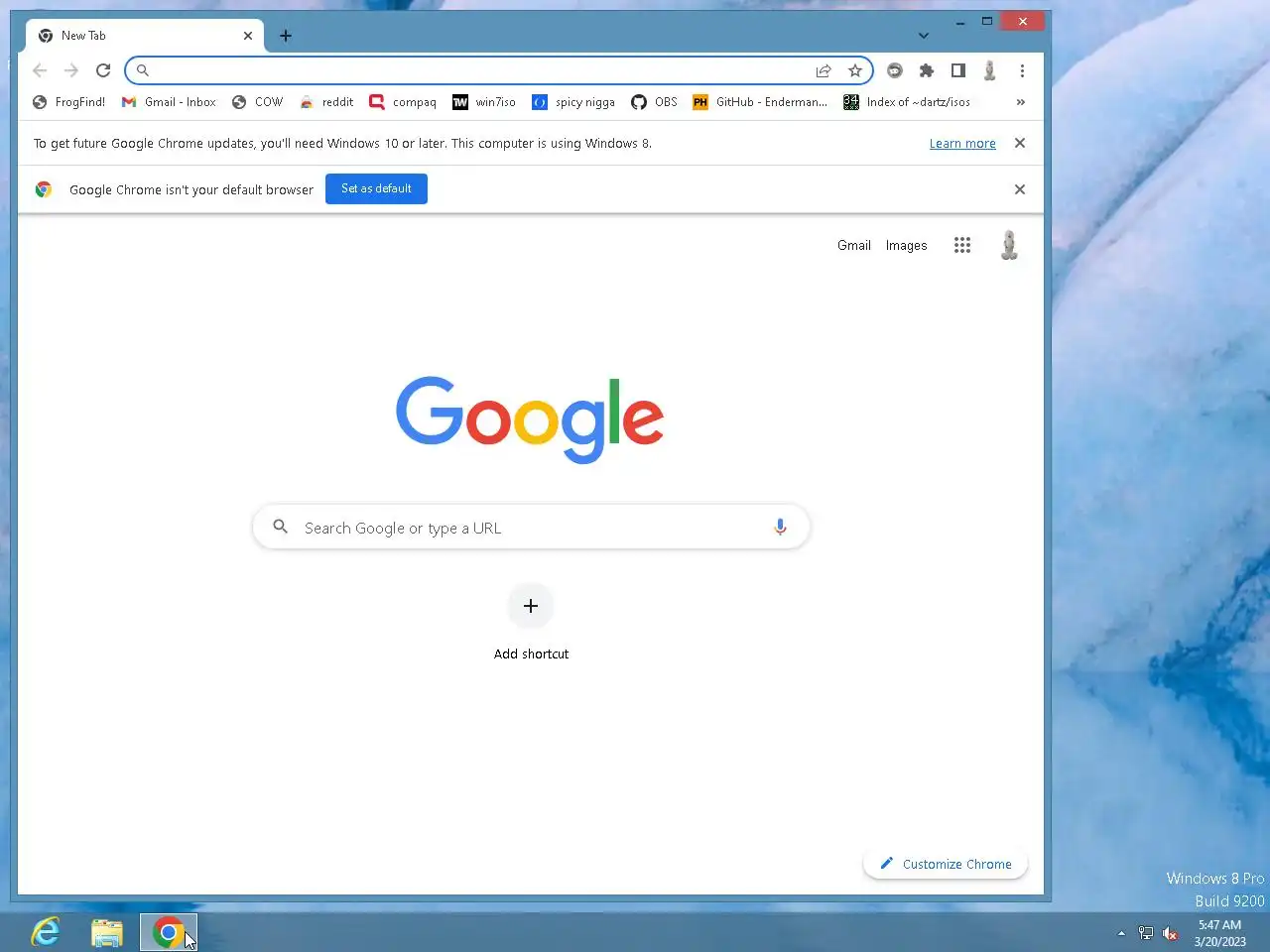This screenshot has height=952, width=1270.
Task: Open the Chrome profile avatar in the toolbar
Action: (x=989, y=70)
